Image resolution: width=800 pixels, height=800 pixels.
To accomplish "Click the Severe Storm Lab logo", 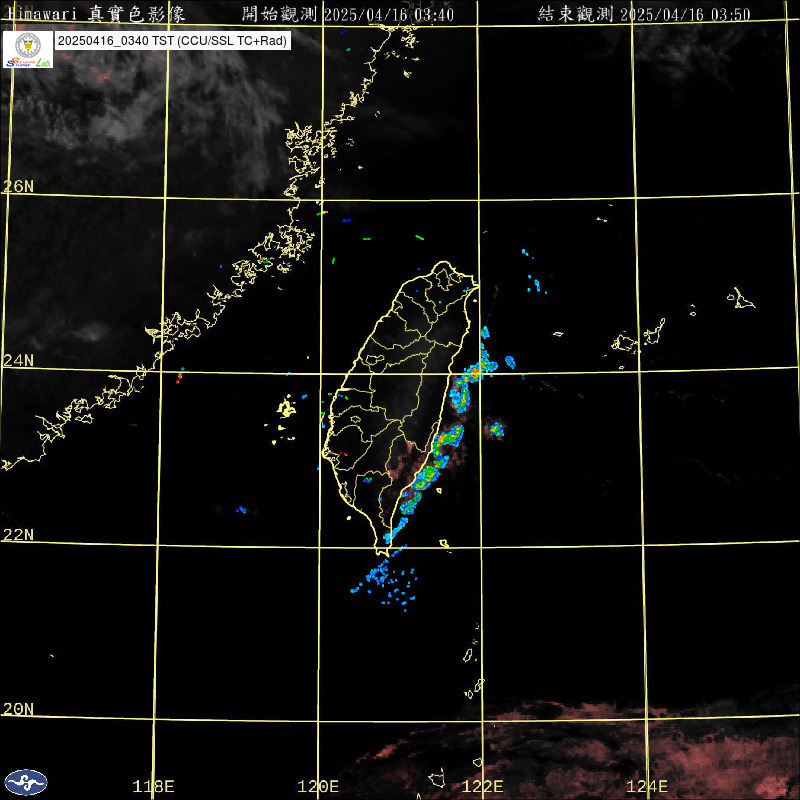I will pyautogui.click(x=28, y=49).
